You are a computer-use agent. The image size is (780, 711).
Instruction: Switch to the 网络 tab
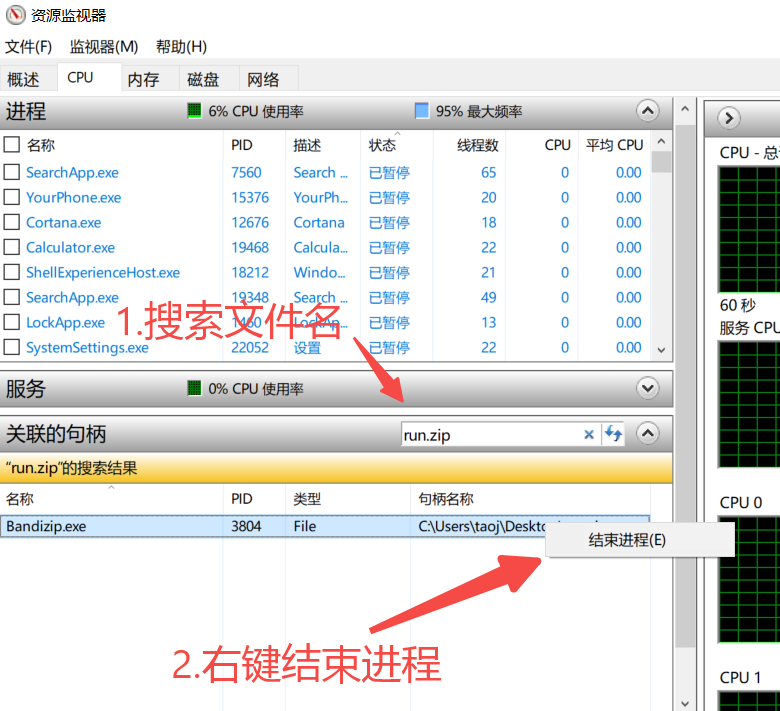(269, 79)
